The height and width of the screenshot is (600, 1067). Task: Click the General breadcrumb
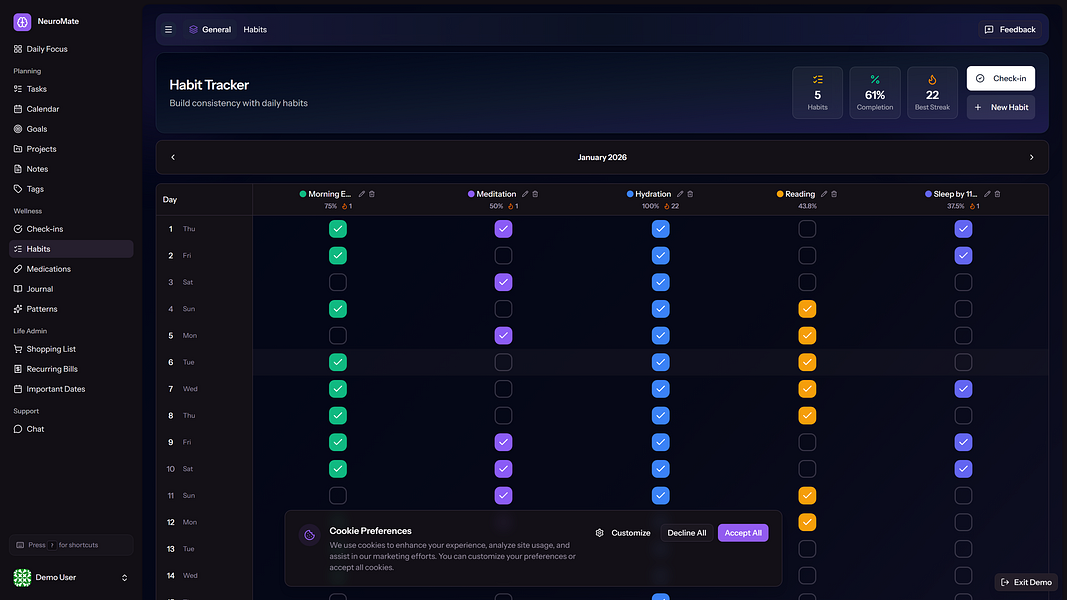pos(210,30)
